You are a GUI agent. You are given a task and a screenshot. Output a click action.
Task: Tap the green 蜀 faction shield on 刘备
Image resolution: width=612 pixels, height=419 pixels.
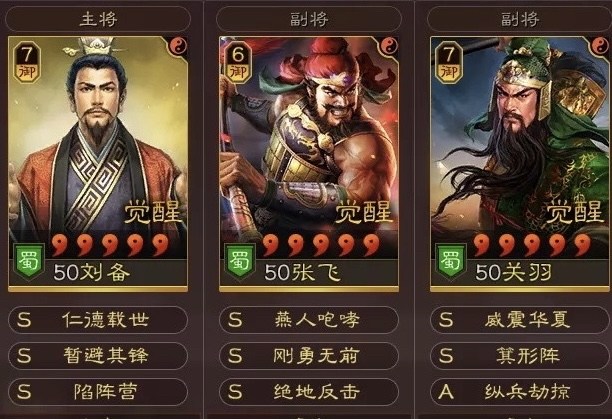tap(29, 261)
